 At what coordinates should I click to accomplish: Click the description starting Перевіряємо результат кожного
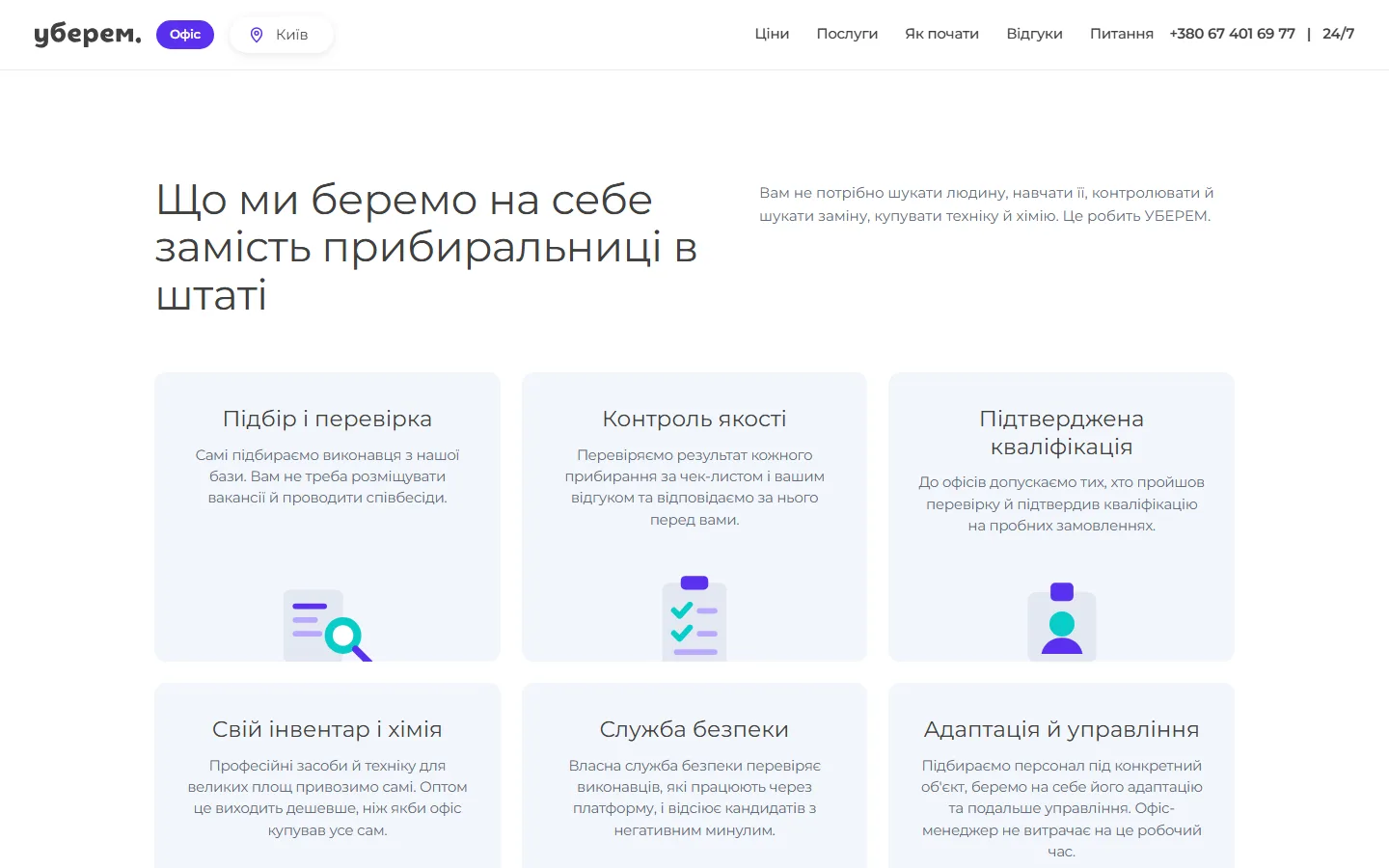tap(694, 487)
